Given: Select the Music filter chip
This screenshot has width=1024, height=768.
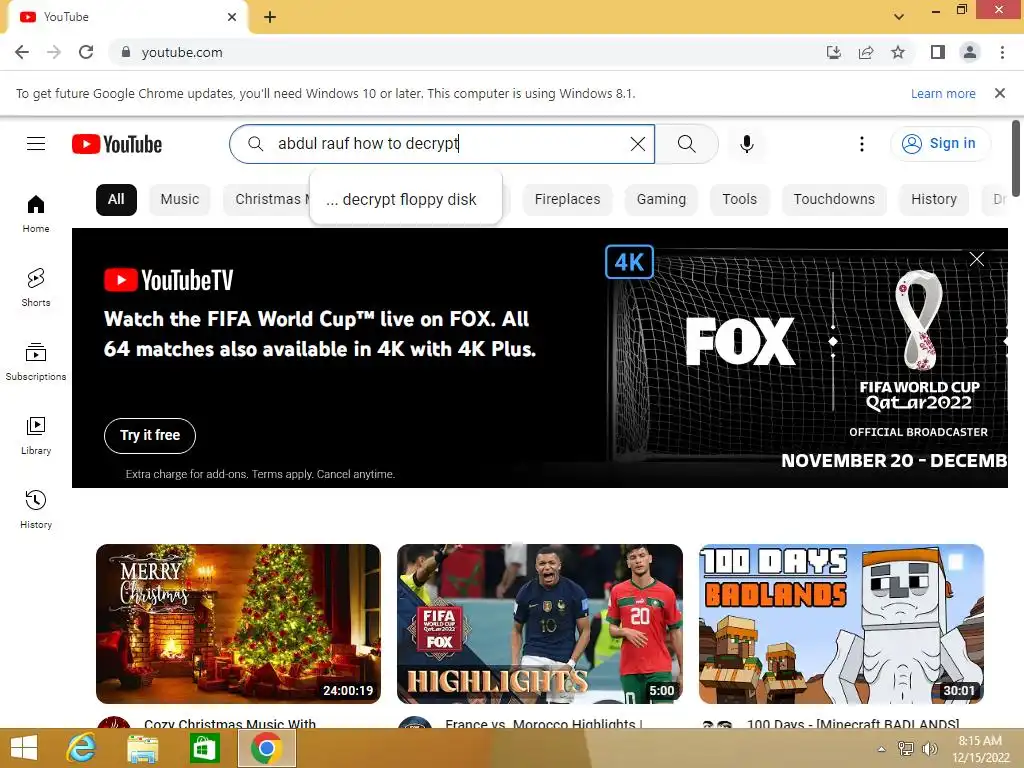Looking at the screenshot, I should (x=180, y=199).
